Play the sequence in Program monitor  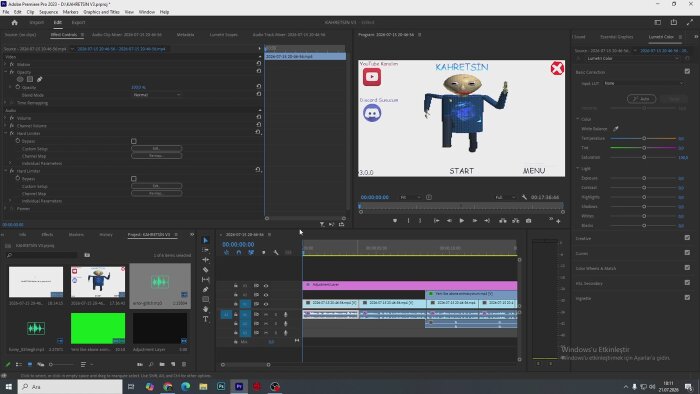click(x=462, y=220)
